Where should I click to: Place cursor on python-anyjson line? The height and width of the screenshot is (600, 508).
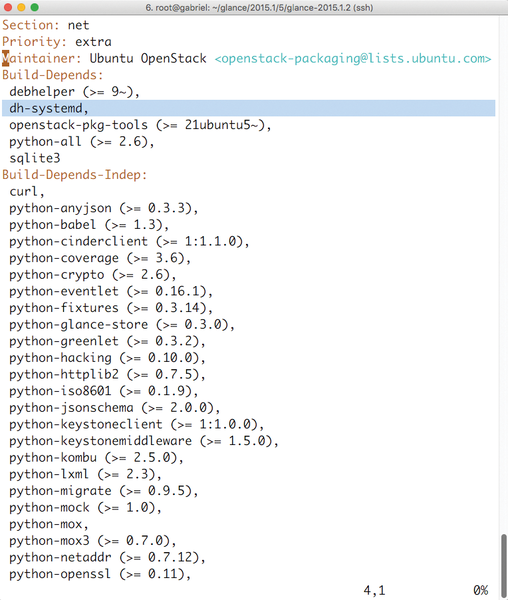pos(103,208)
